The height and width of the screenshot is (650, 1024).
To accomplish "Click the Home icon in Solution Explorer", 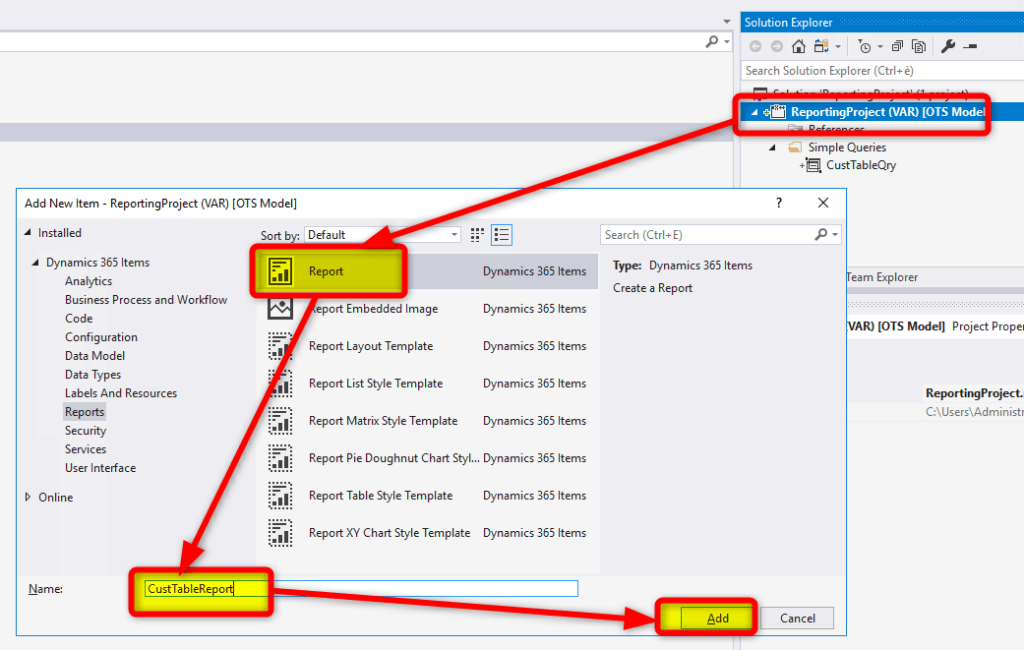I will [798, 46].
